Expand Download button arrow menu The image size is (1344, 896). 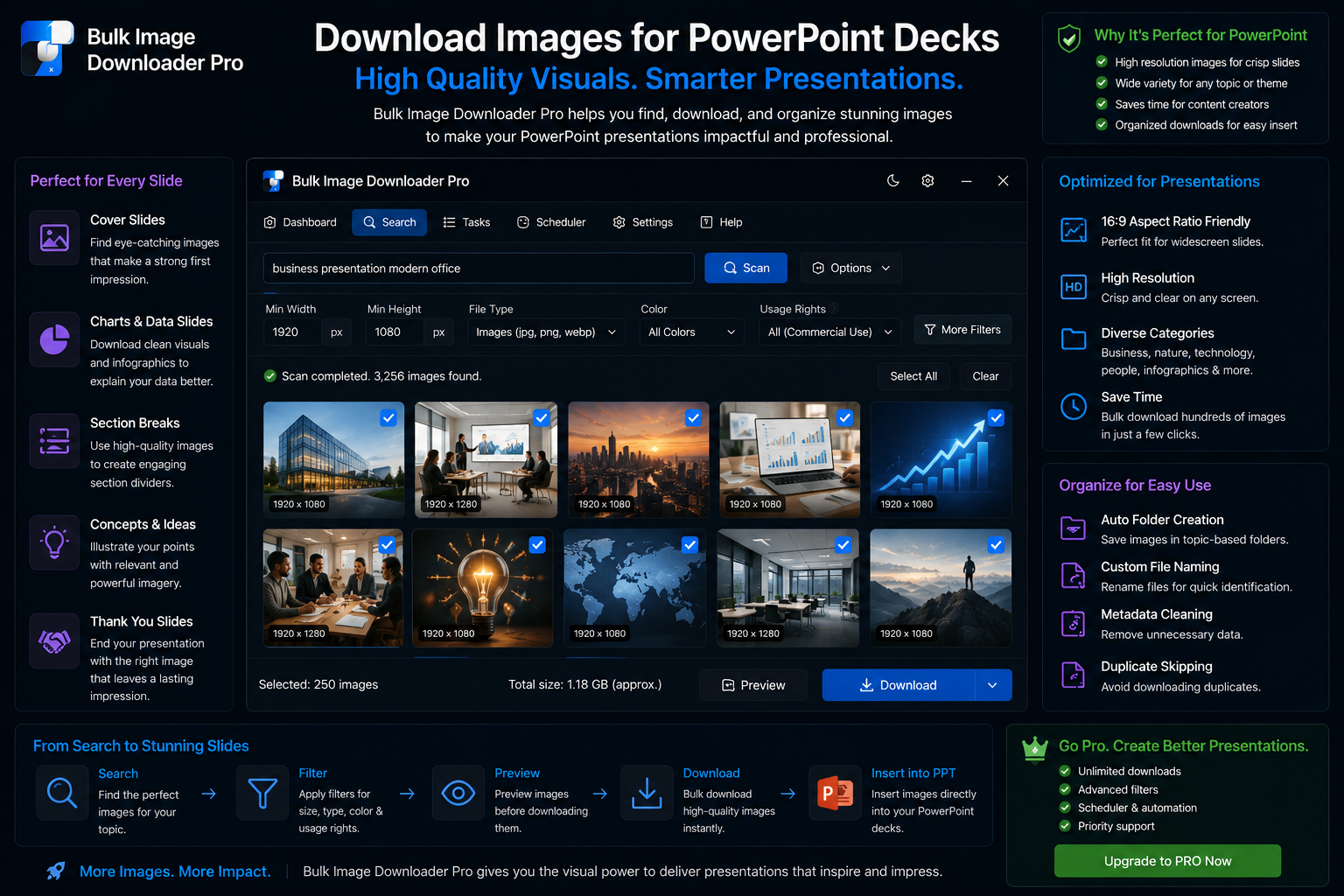993,685
